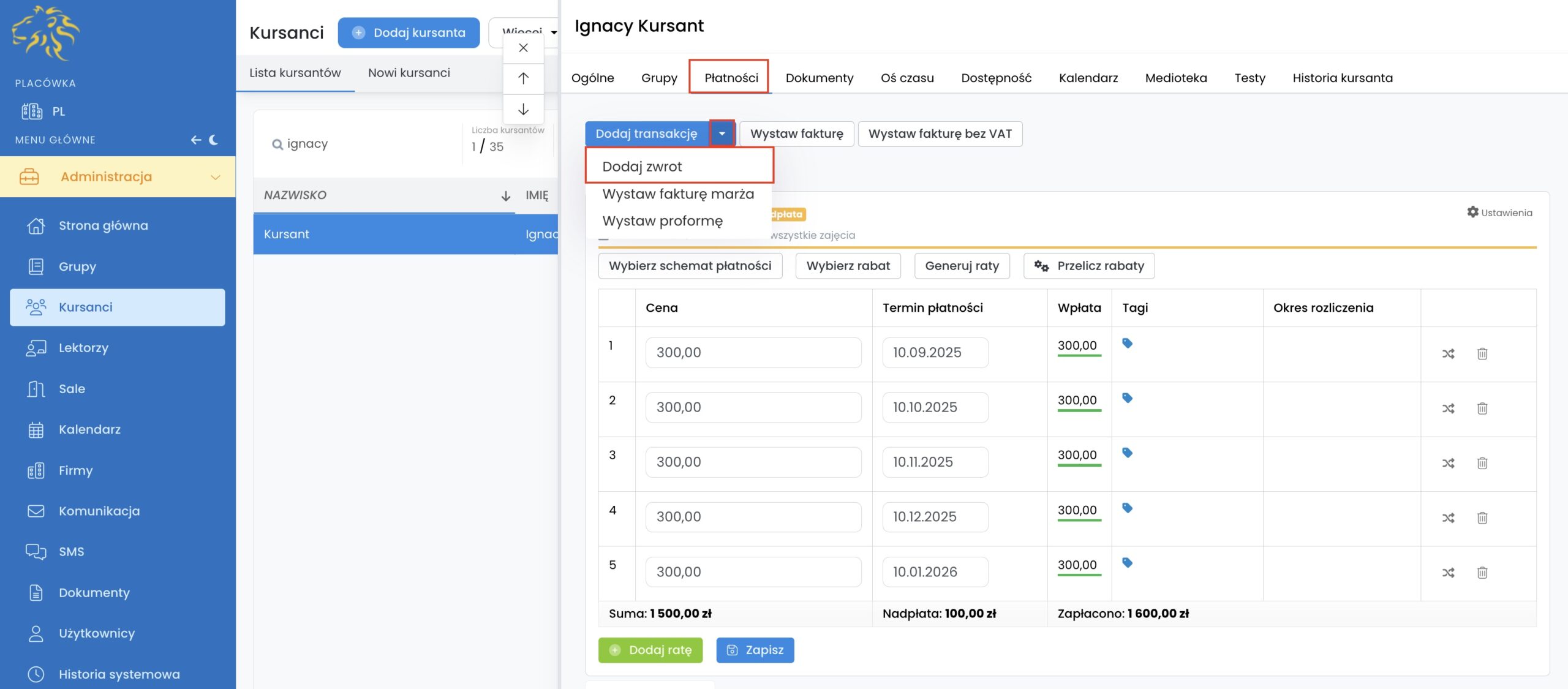1568x689 pixels.
Task: Open Komunikacja from sidebar
Action: point(99,511)
